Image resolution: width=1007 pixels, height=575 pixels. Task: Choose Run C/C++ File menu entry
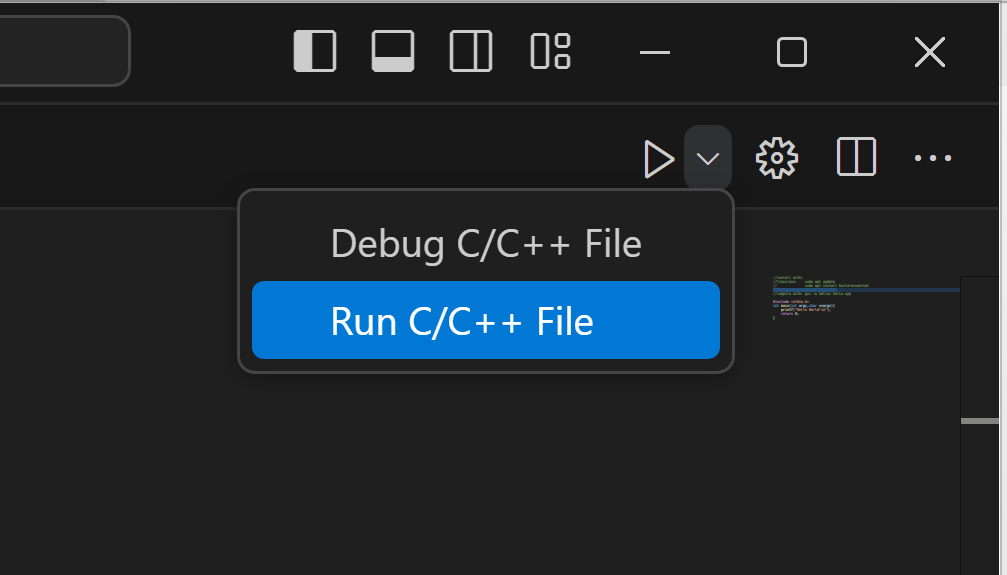click(486, 321)
